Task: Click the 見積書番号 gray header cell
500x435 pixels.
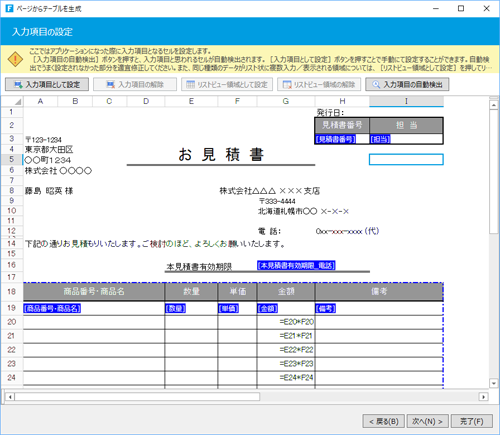Action: coord(342,125)
